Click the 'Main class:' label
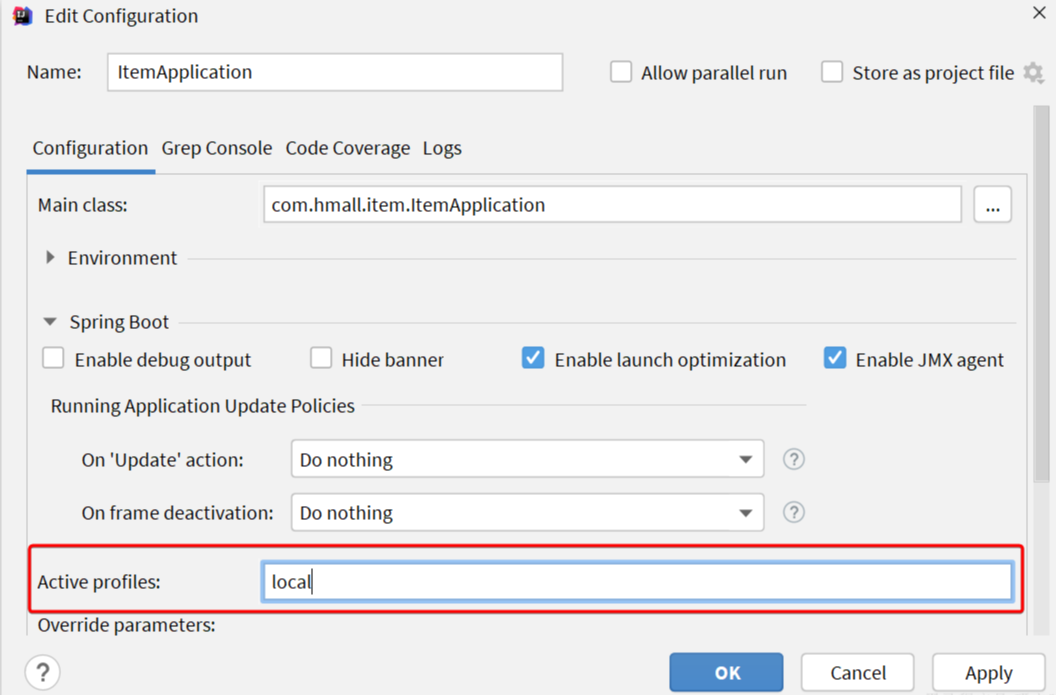 (82, 205)
